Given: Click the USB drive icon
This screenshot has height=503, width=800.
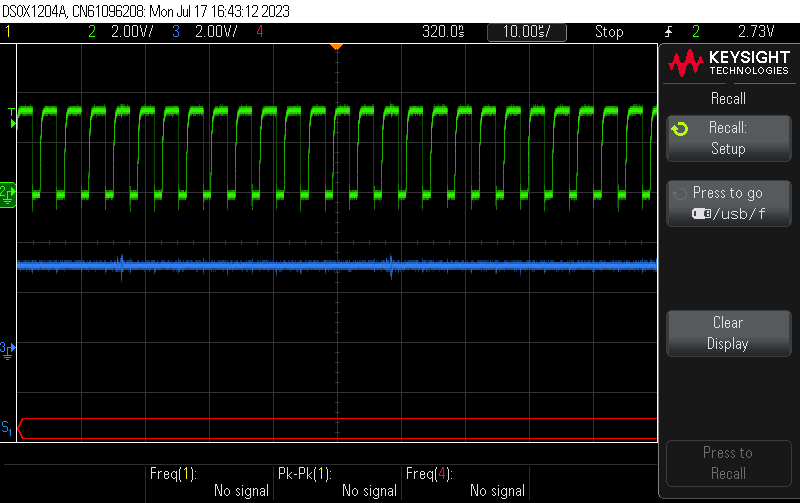Looking at the screenshot, I should 702,213.
